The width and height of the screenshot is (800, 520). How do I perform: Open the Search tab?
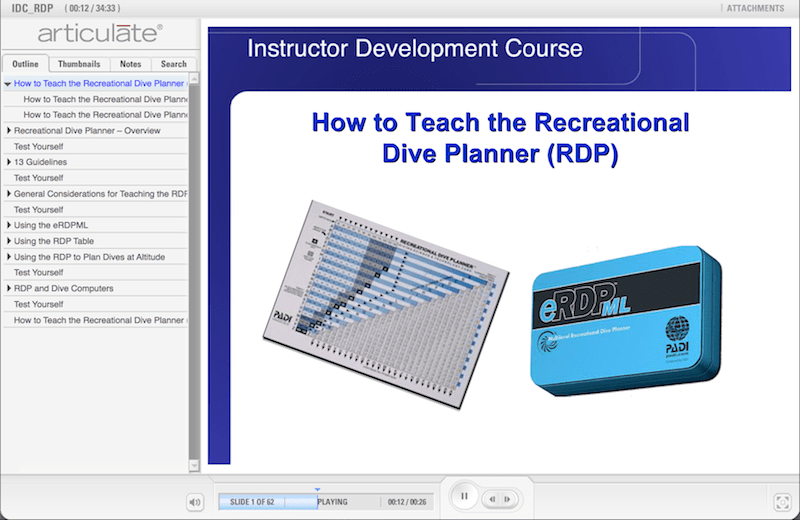(x=173, y=64)
